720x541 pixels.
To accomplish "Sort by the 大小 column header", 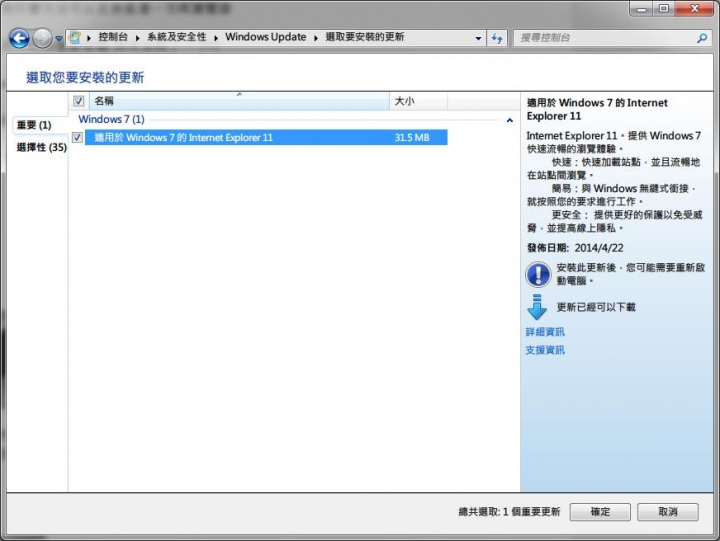I will click(418, 101).
